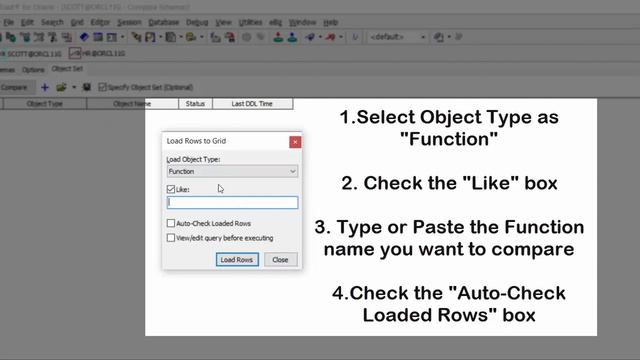The height and width of the screenshot is (360, 640).
Task: Click the save disk icon before Specify Object Set
Action: point(87,87)
